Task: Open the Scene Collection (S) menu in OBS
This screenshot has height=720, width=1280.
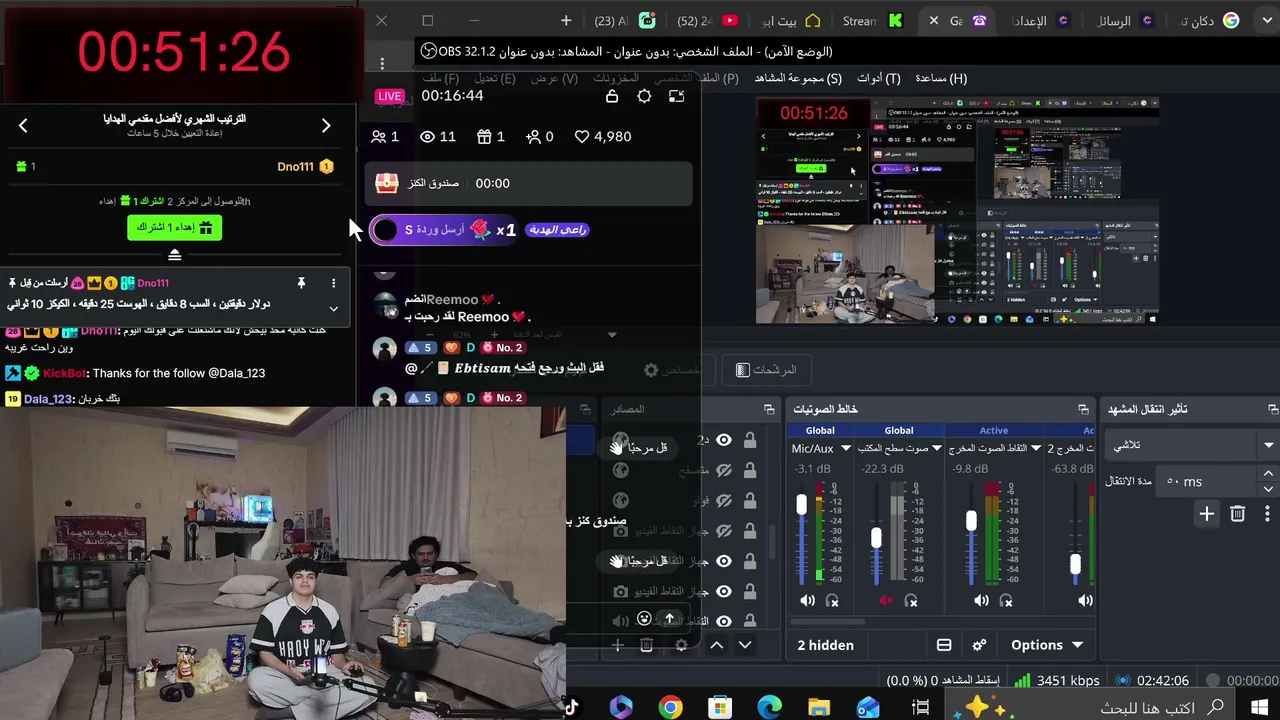Action: pyautogui.click(x=798, y=78)
